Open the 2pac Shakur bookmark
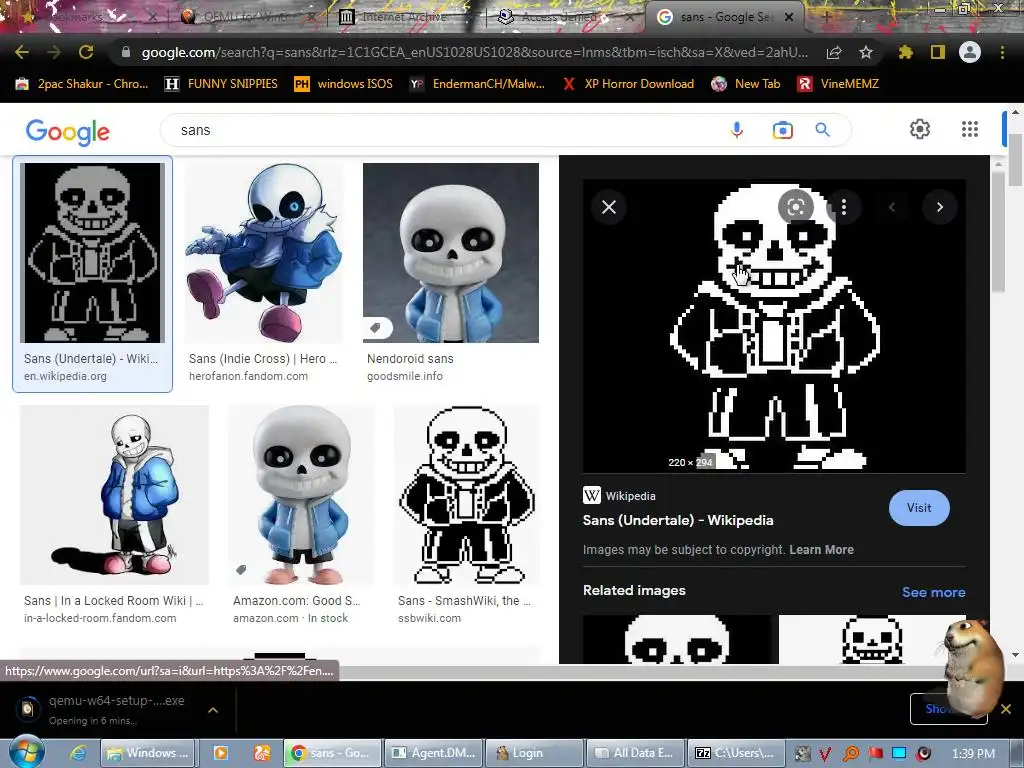 point(82,84)
